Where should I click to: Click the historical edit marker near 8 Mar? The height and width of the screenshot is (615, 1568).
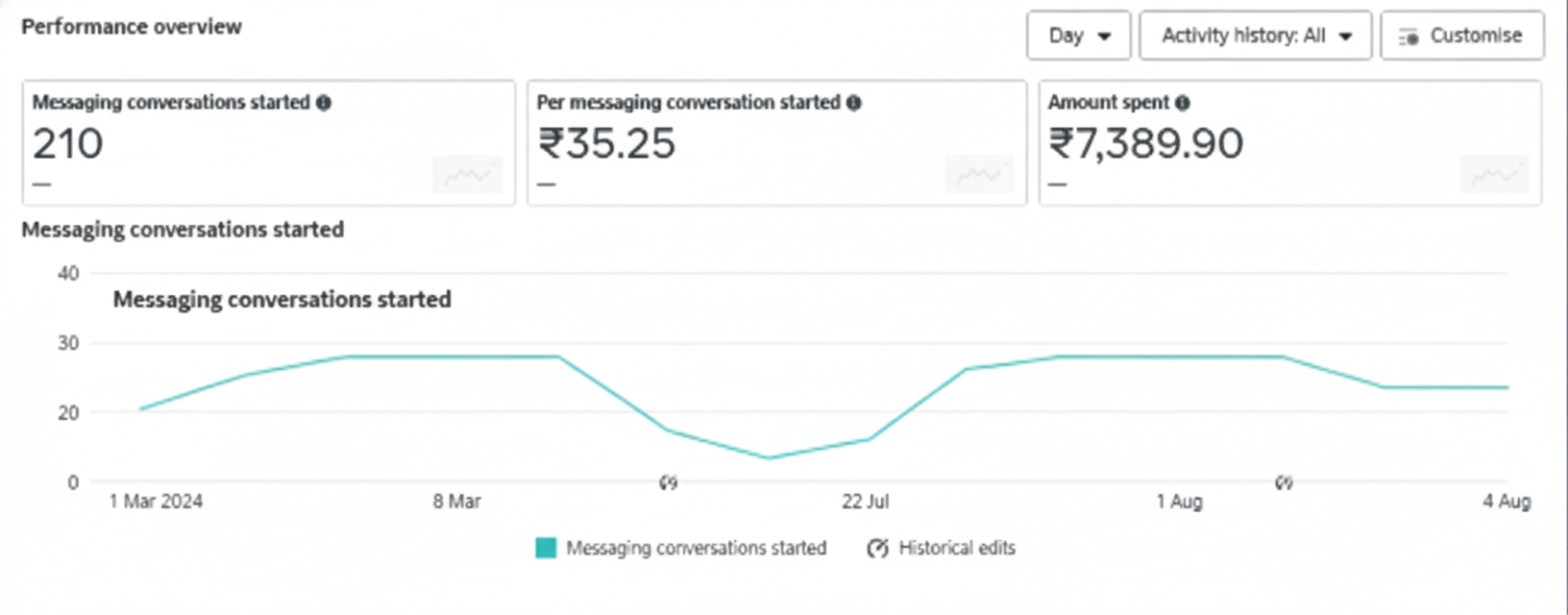(669, 482)
